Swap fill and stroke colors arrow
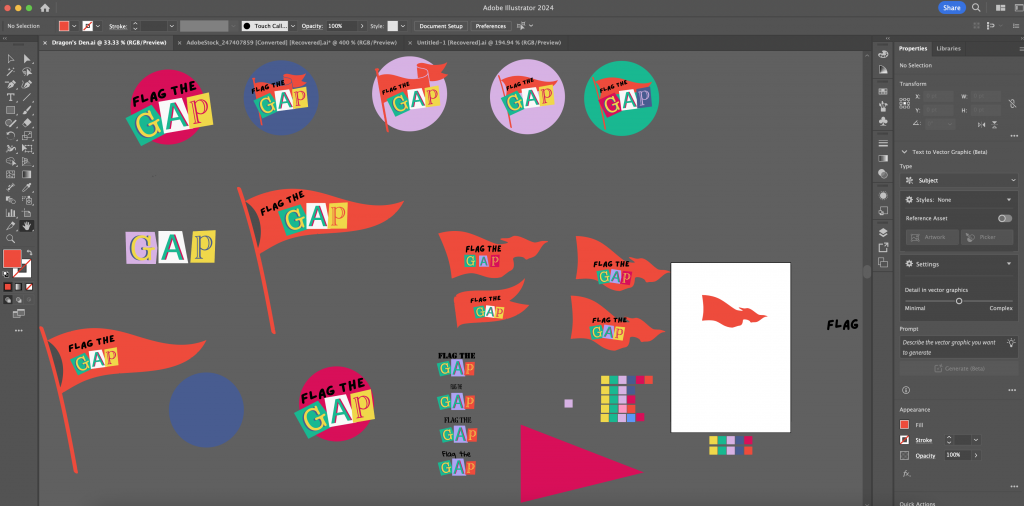 tap(29, 253)
